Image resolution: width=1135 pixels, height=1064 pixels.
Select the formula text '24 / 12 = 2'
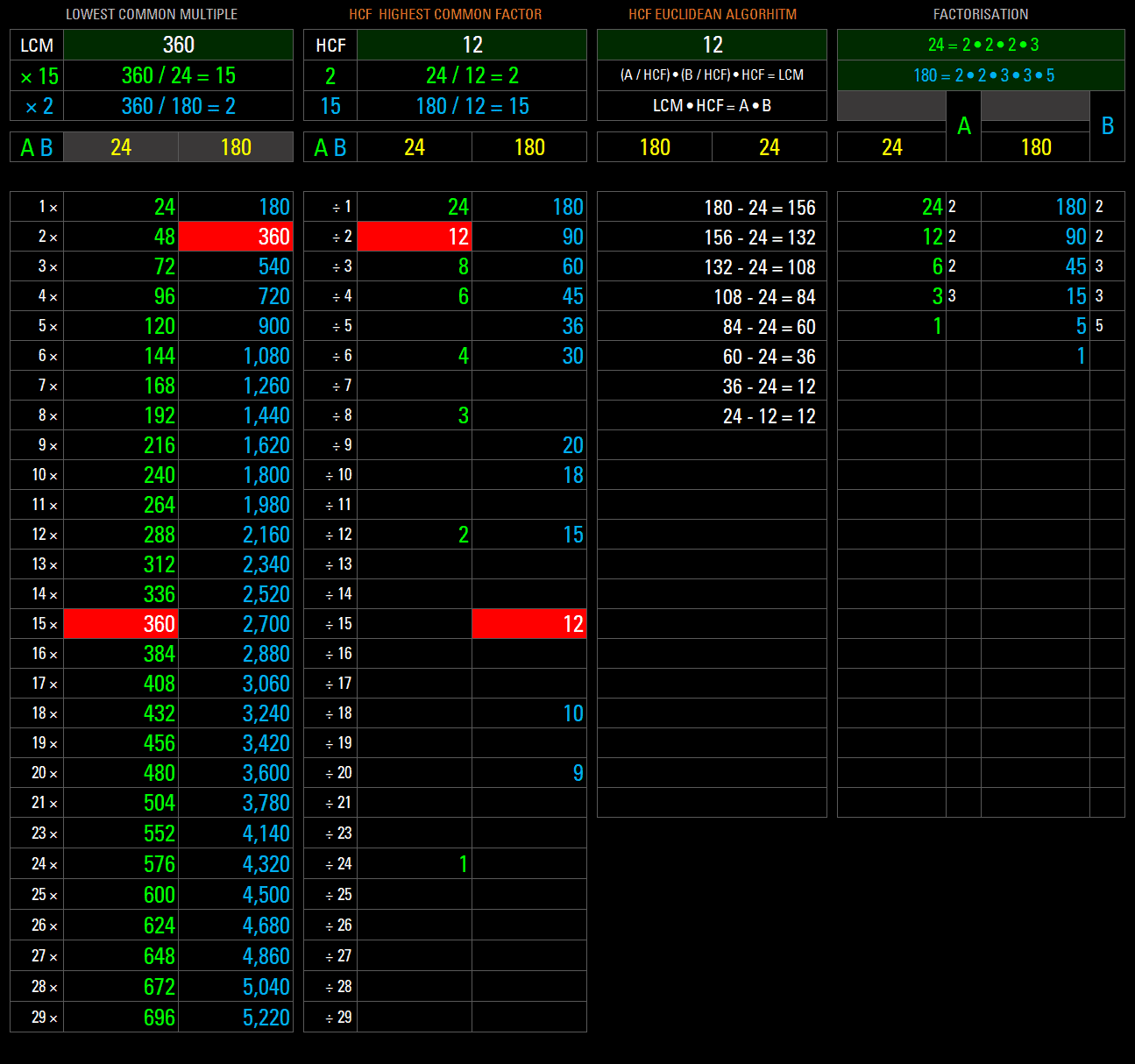point(472,75)
